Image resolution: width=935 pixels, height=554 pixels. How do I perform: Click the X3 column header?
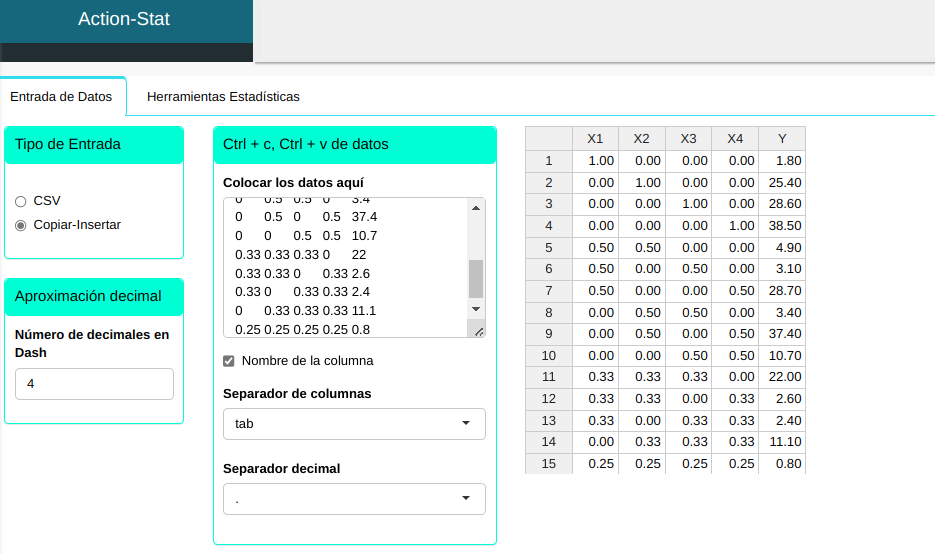(688, 138)
